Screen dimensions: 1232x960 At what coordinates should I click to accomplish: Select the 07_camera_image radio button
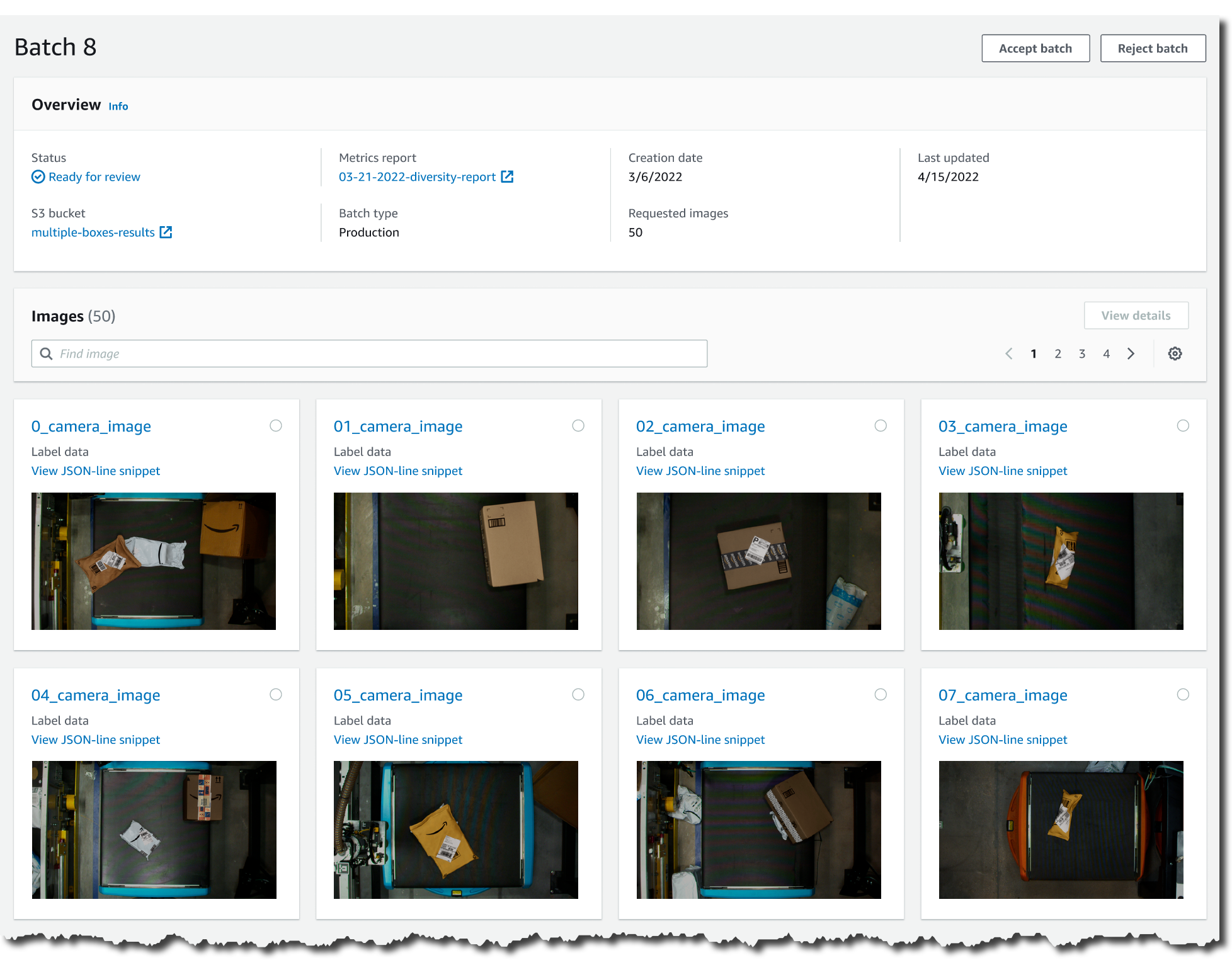[1183, 694]
